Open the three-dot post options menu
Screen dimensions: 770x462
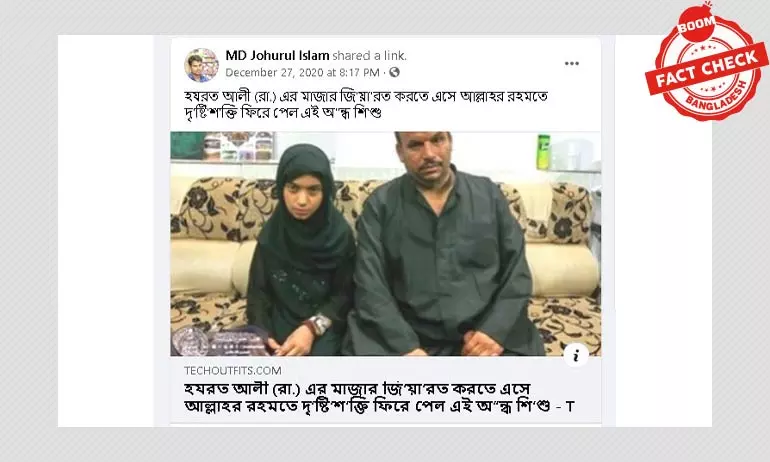[572, 63]
